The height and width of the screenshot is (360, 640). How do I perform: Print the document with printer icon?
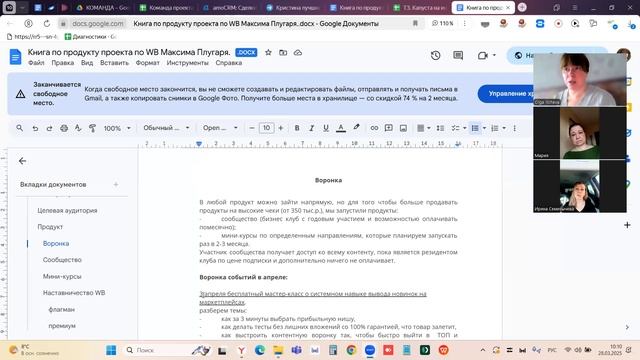point(64,128)
